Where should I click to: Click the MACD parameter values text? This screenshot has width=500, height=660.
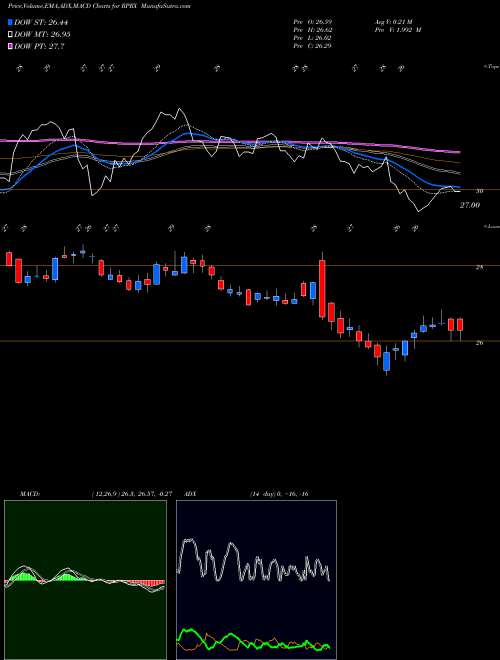(x=131, y=494)
